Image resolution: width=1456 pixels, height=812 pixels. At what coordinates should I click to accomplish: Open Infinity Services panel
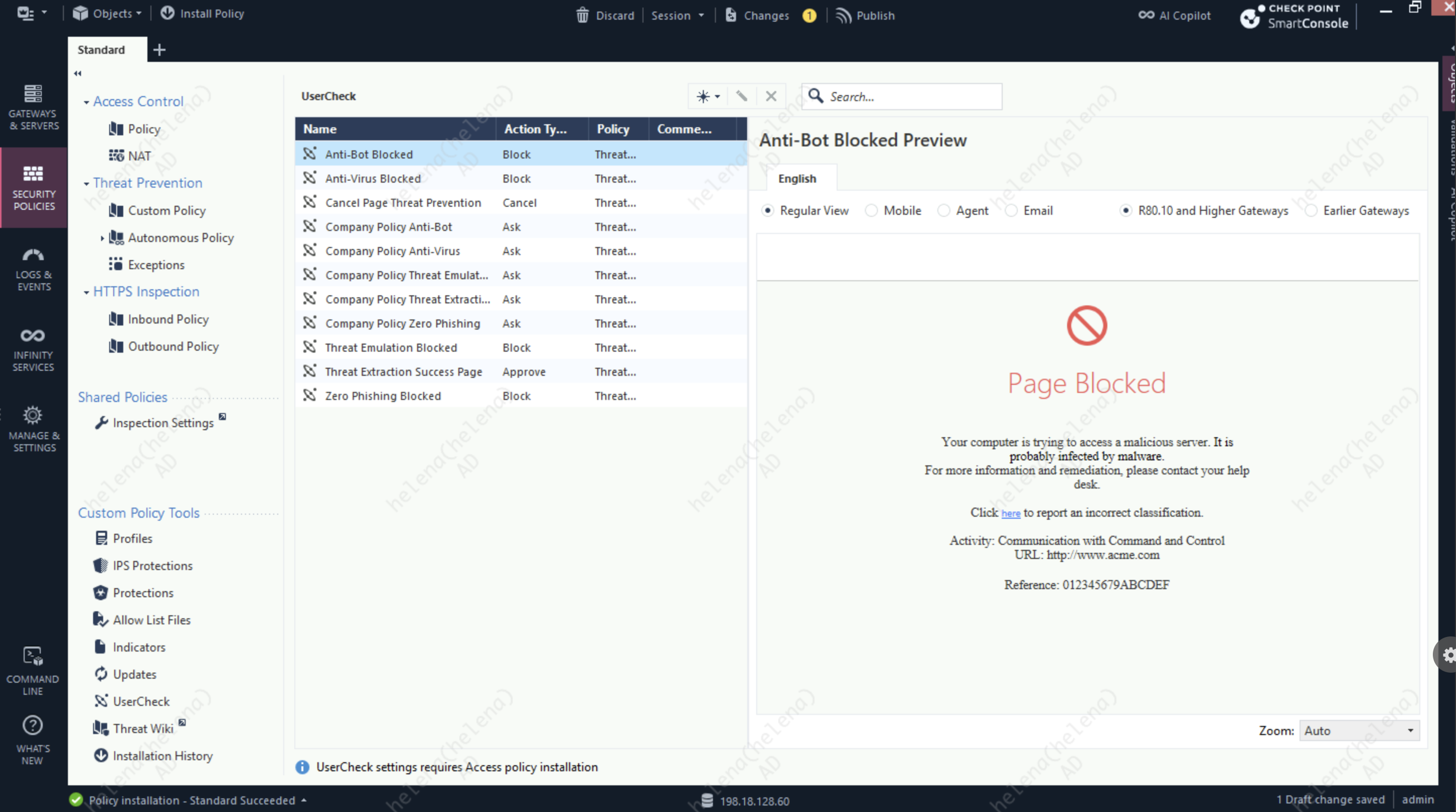[x=33, y=349]
